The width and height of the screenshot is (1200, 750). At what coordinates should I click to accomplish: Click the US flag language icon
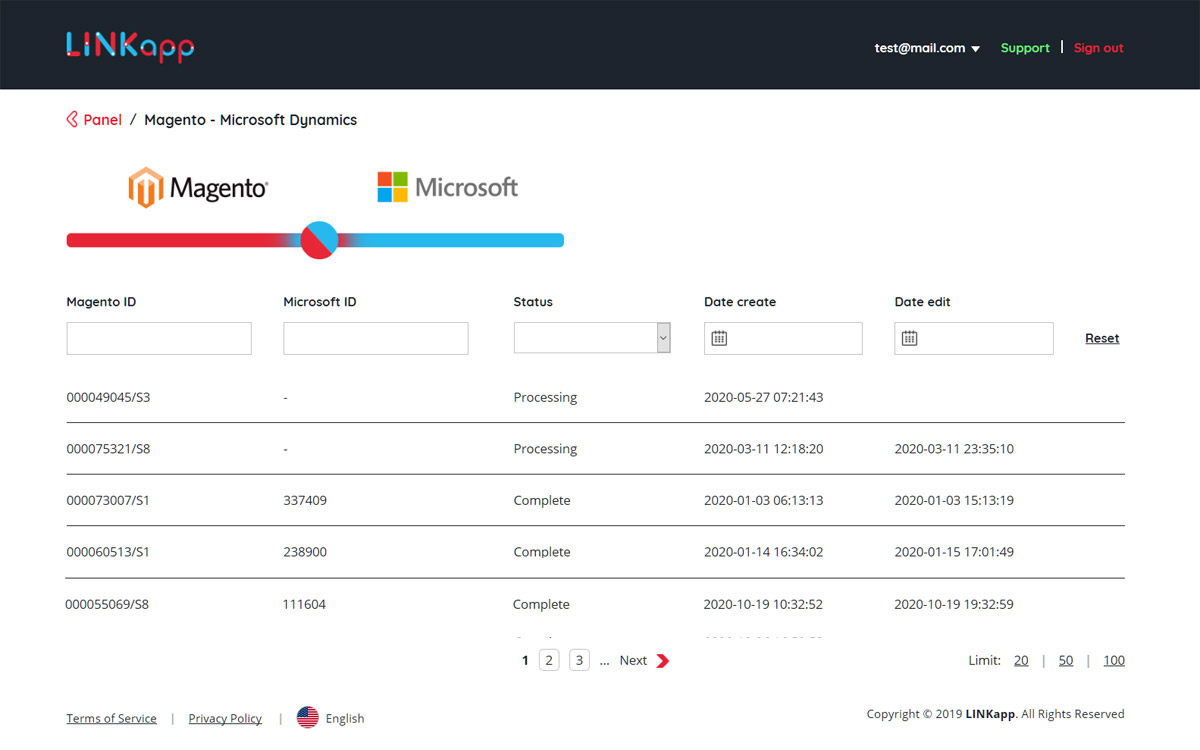pos(308,718)
